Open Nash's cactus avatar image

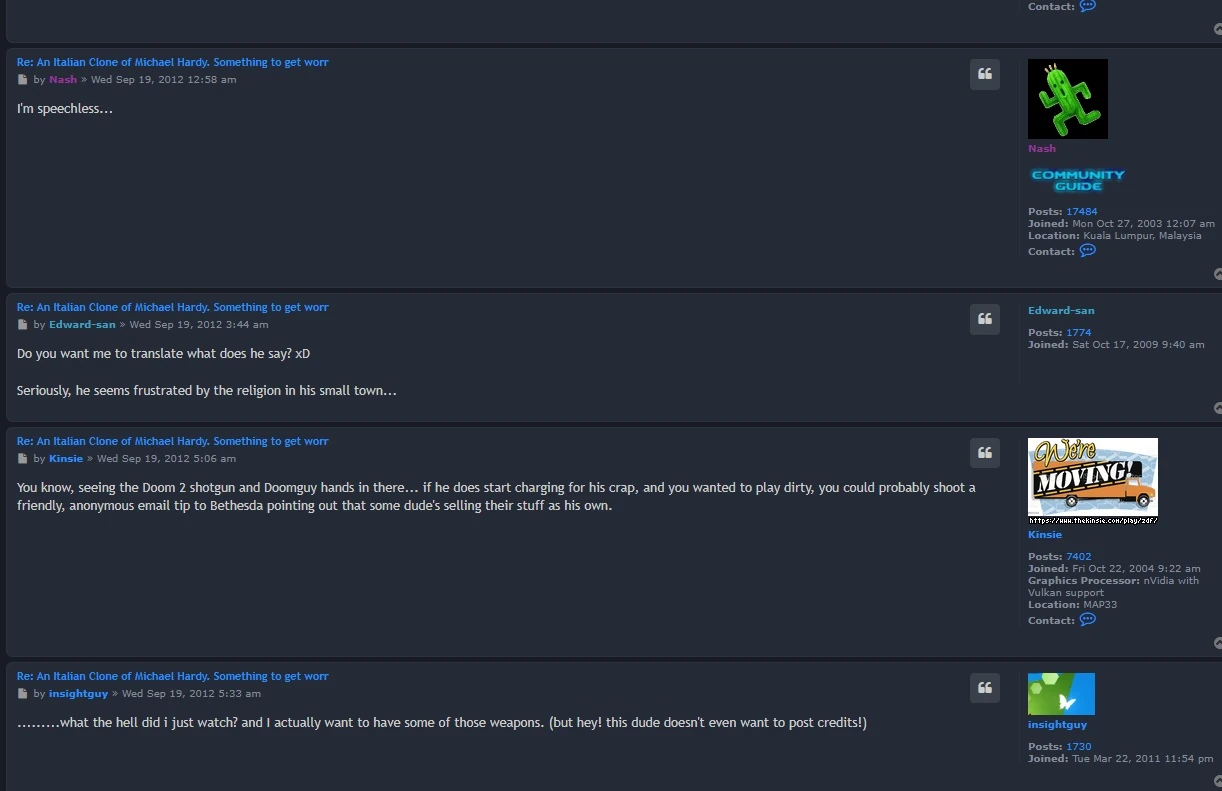point(1067,99)
